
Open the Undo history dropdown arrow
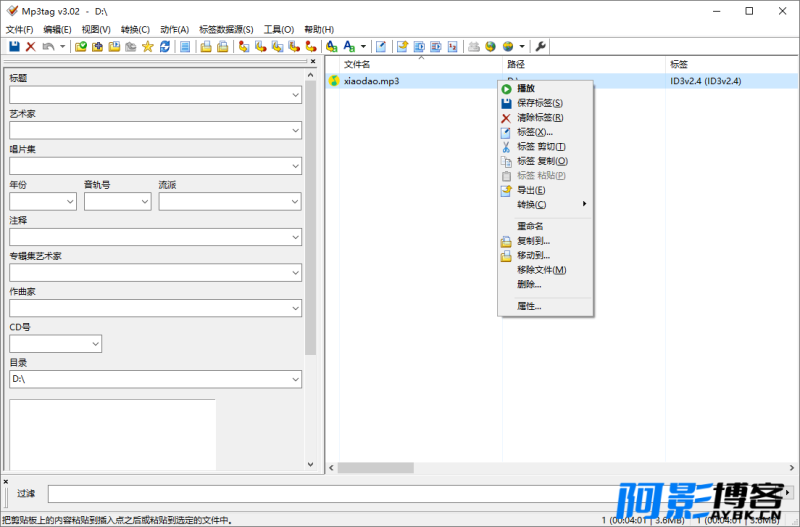pyautogui.click(x=62, y=46)
